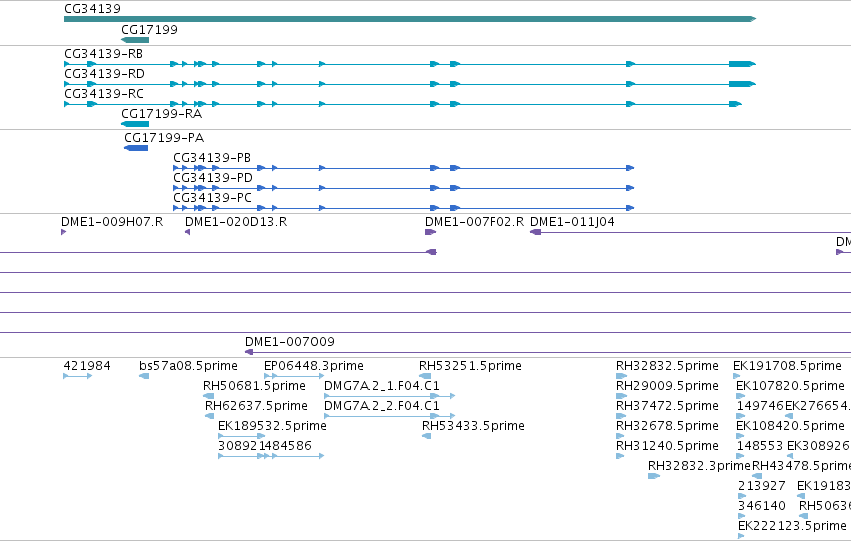The image size is (851, 541).
Task: Select the upper RH32832.5prime EST label
Action: pyautogui.click(x=667, y=366)
